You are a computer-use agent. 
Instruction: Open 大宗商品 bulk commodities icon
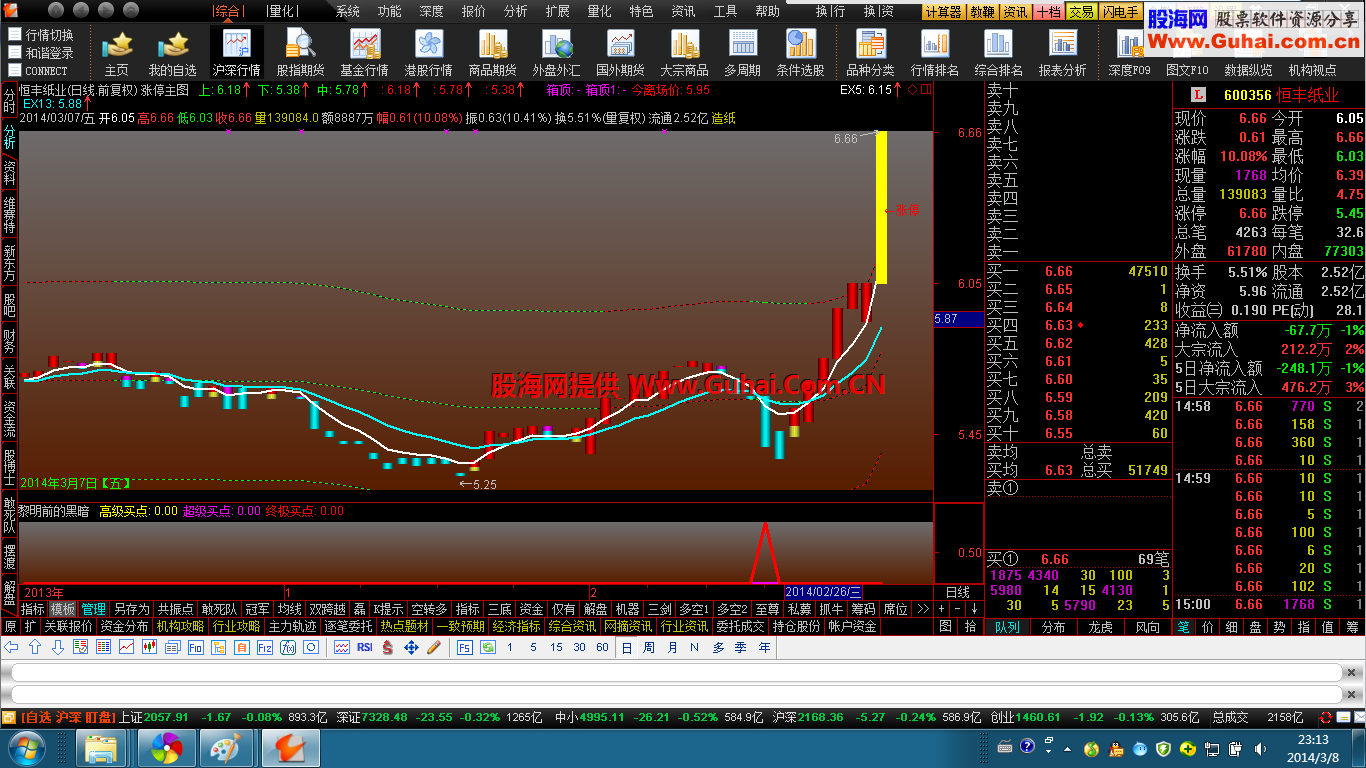684,53
